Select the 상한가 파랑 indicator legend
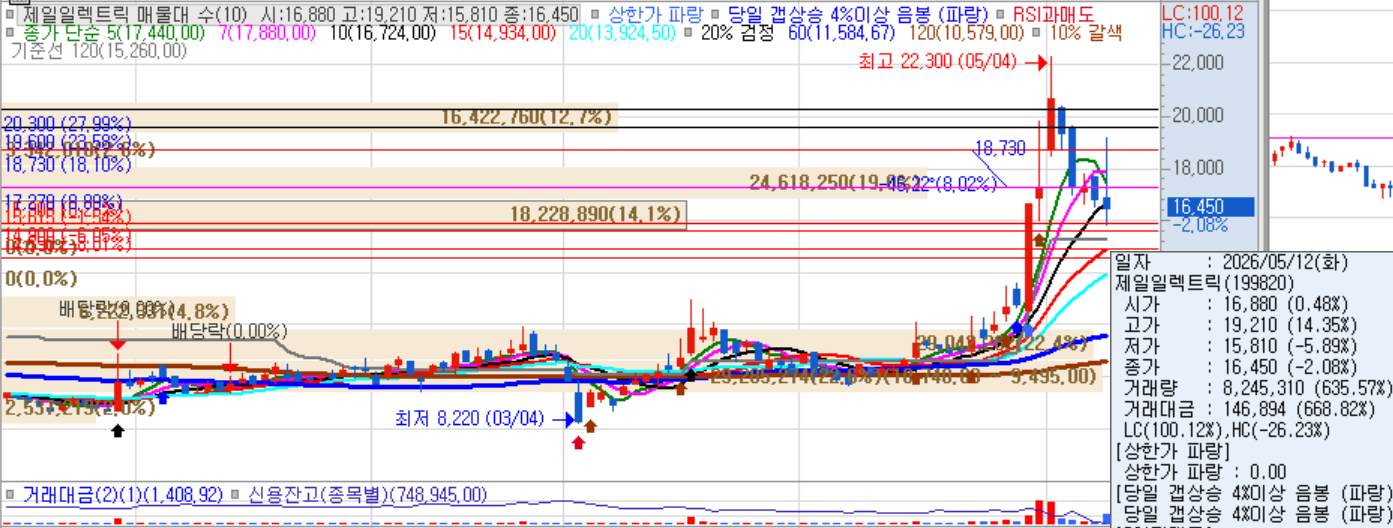Screen dimensions: 1393x528 coord(654,15)
